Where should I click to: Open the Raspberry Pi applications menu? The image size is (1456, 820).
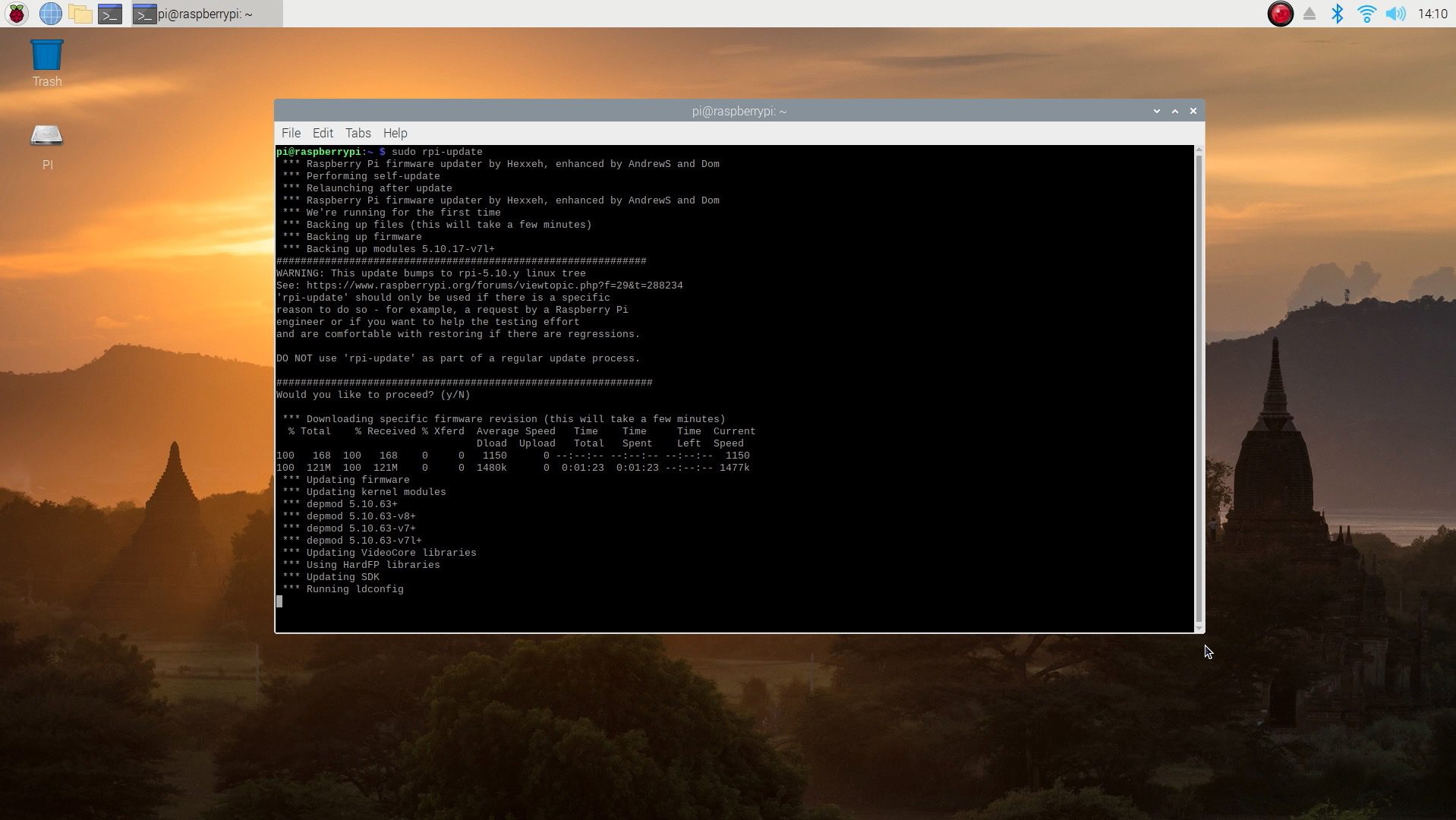(x=17, y=14)
